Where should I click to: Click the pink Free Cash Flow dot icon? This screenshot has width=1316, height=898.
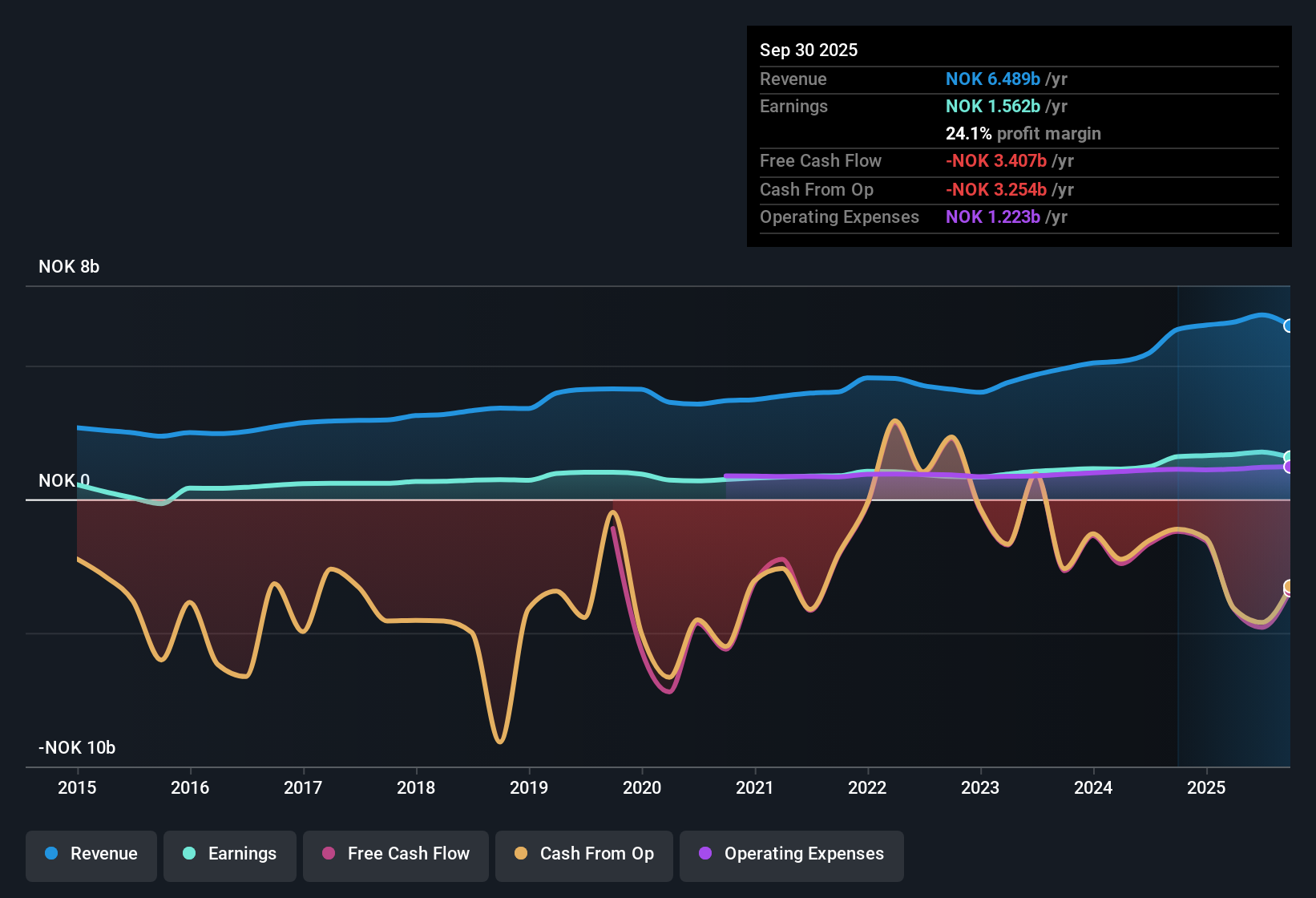[329, 854]
